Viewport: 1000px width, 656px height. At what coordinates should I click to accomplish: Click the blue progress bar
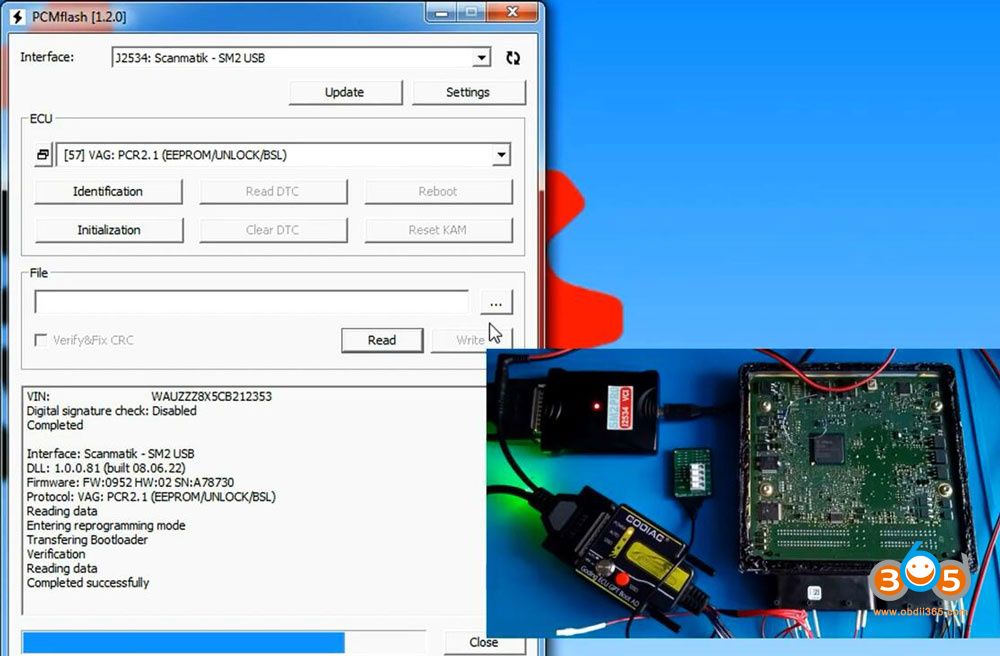click(x=183, y=642)
